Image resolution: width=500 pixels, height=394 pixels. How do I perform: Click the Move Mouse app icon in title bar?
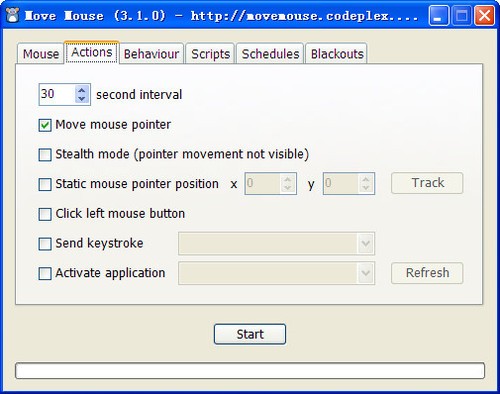(12, 15)
